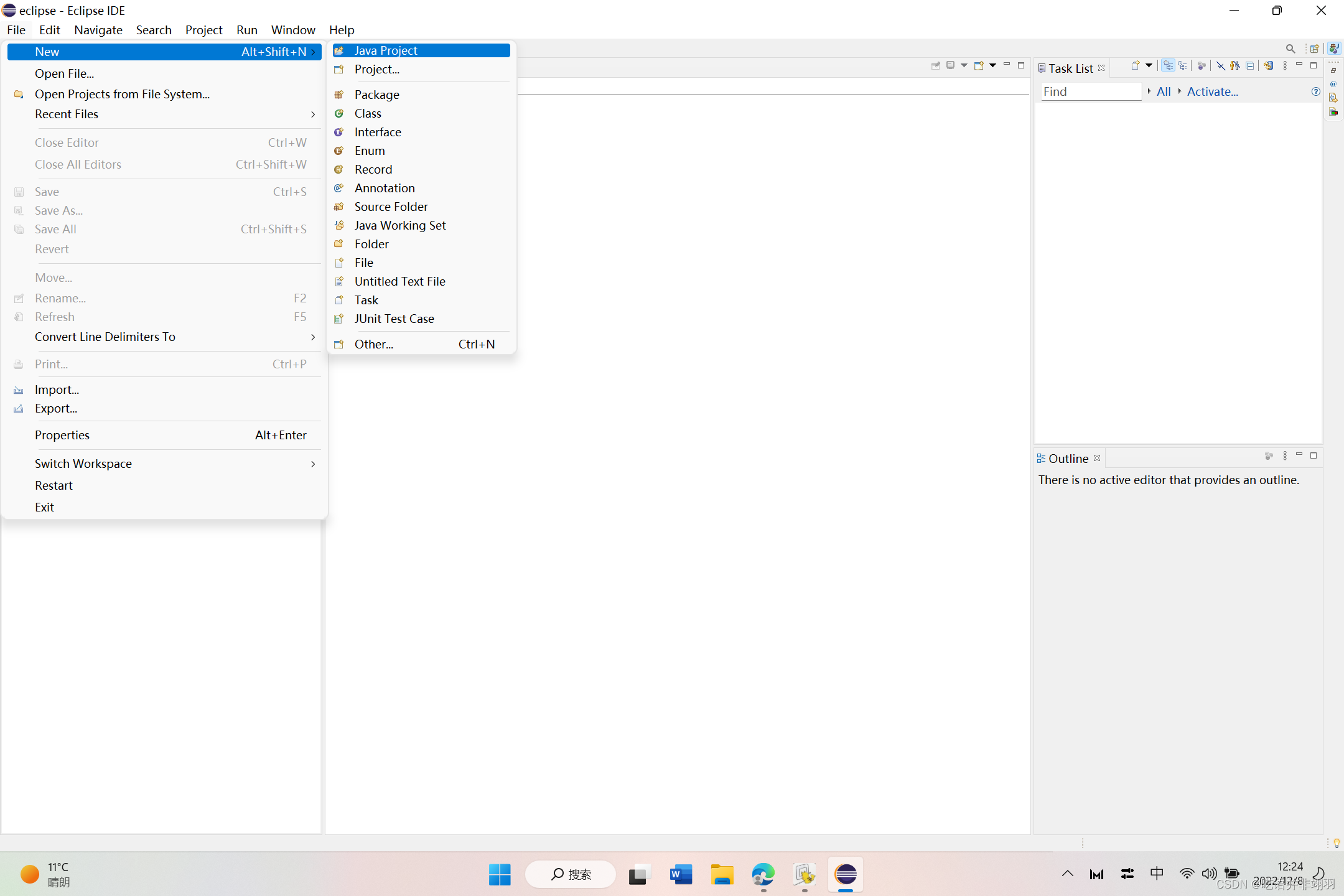1344x896 pixels.
Task: Click the Activate task button
Action: pos(1212,90)
